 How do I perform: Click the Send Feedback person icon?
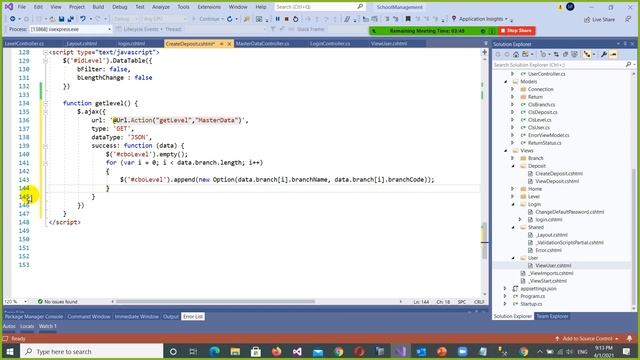628,19
